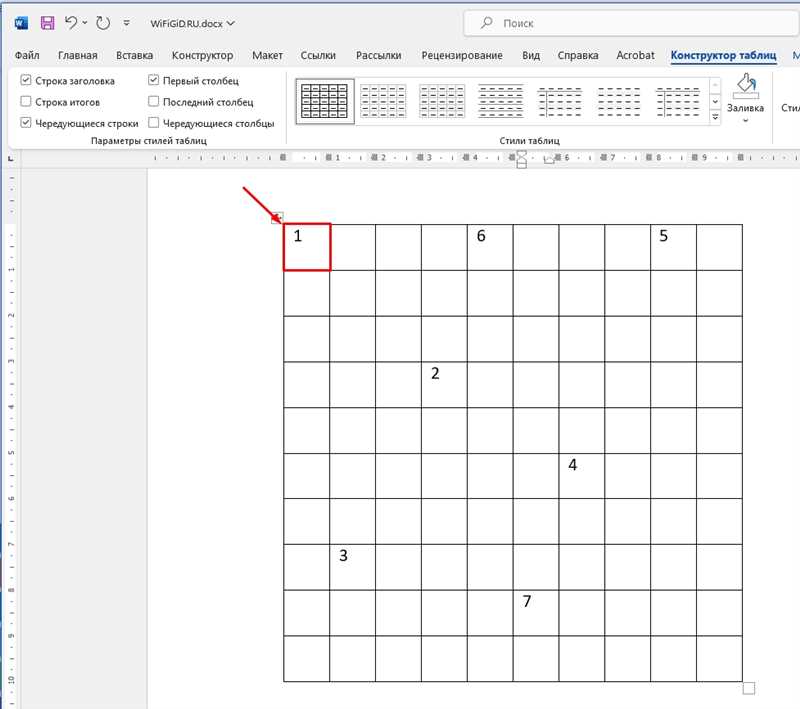Apply the sixth table style thumbnail
This screenshot has width=800, height=709.
618,101
